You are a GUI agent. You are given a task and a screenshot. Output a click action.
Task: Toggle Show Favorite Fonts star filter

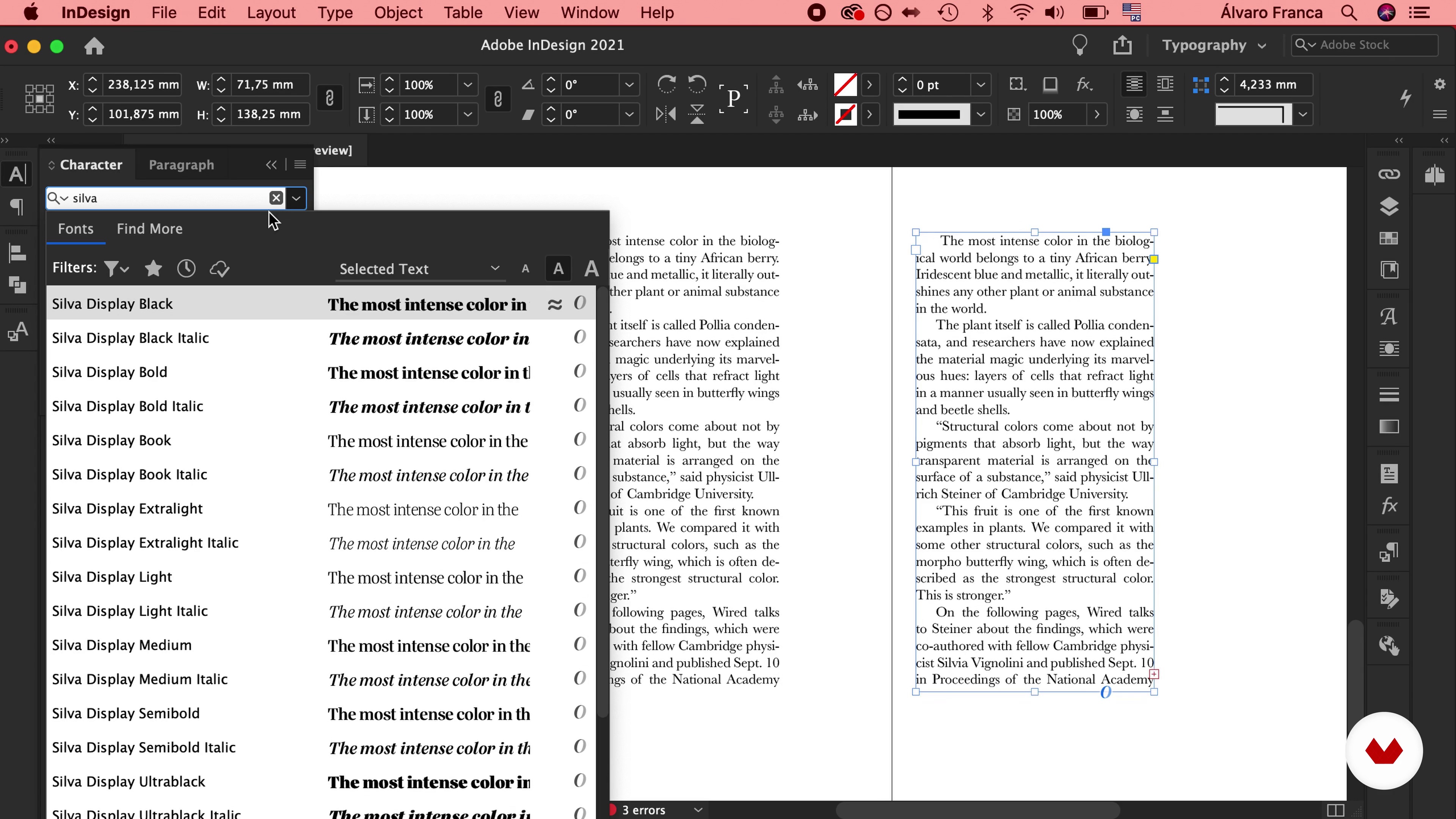coord(153,268)
